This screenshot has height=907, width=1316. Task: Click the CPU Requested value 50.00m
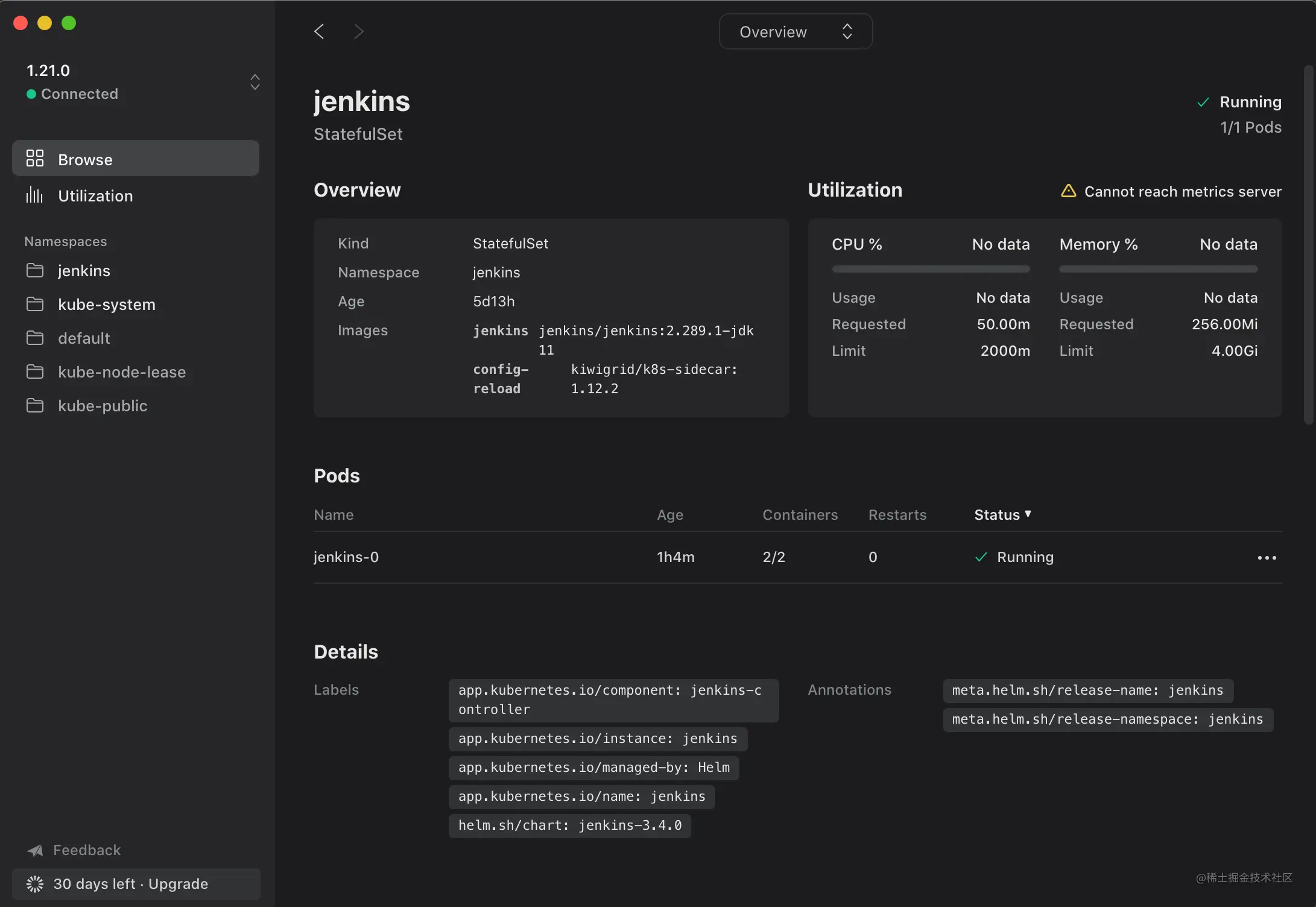click(1004, 324)
